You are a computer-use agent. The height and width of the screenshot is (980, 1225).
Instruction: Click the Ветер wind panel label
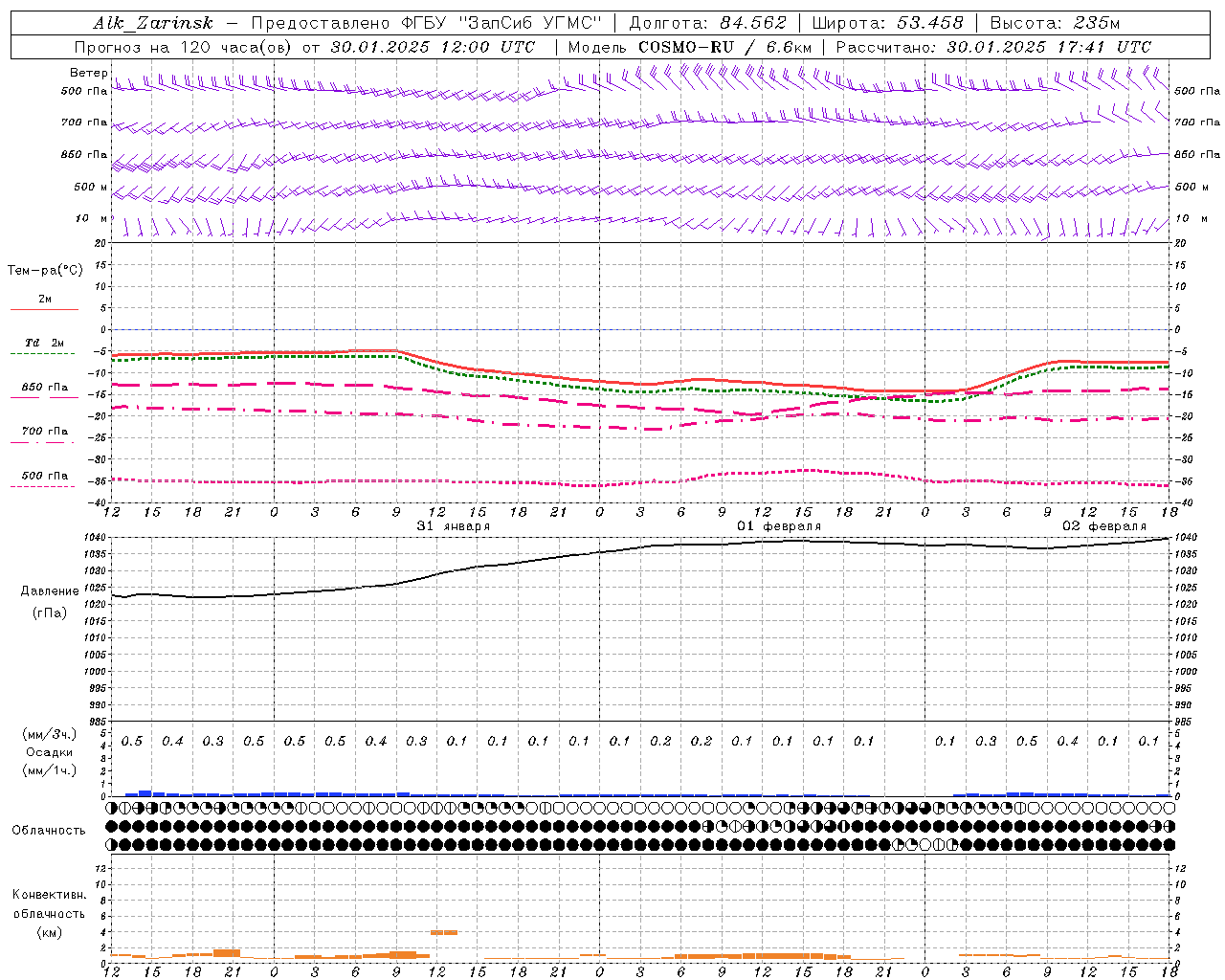coord(88,73)
